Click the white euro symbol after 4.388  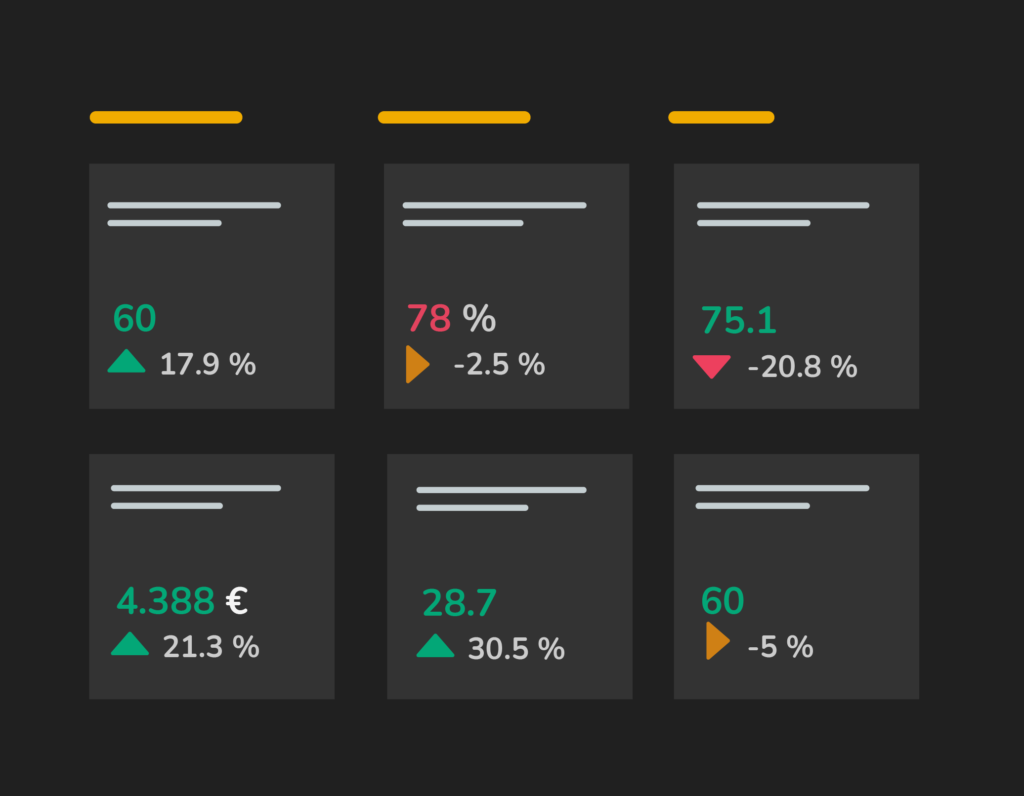(x=237, y=601)
